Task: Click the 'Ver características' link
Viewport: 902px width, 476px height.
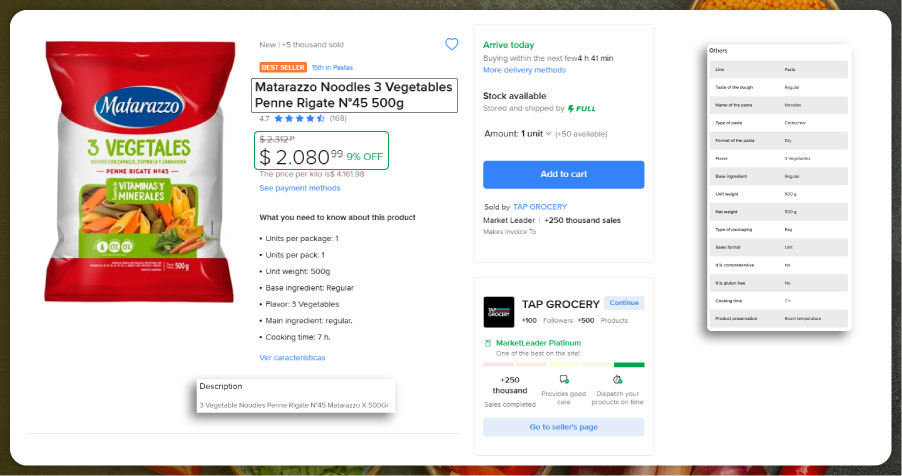Action: pos(292,357)
